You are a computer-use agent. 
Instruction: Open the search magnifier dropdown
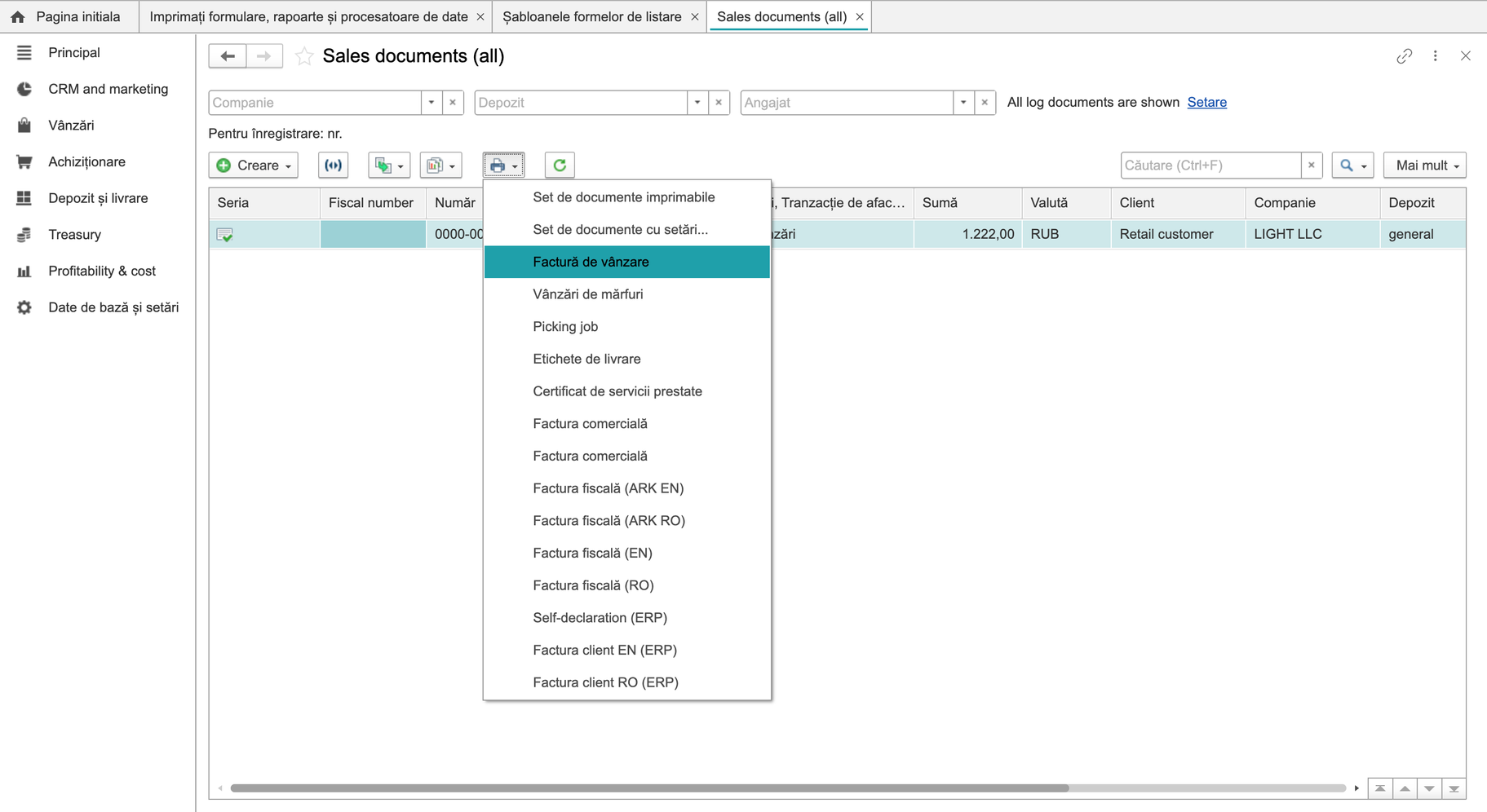point(1353,165)
